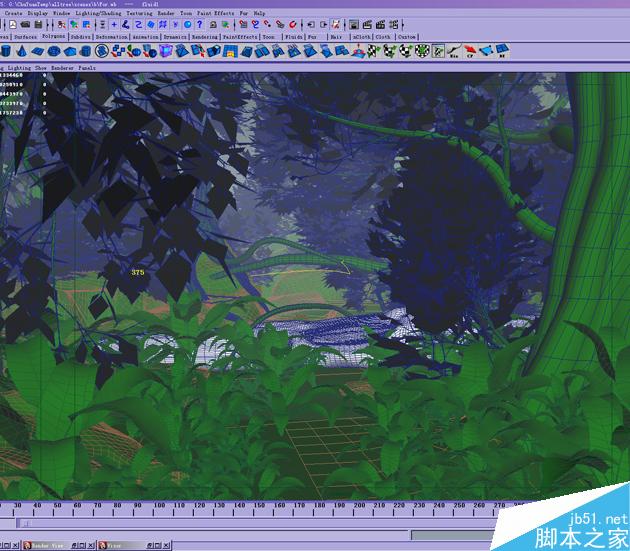Viewport: 630px width, 551px height.
Task: Switch to the Hair shelf tab
Action: click(x=336, y=37)
